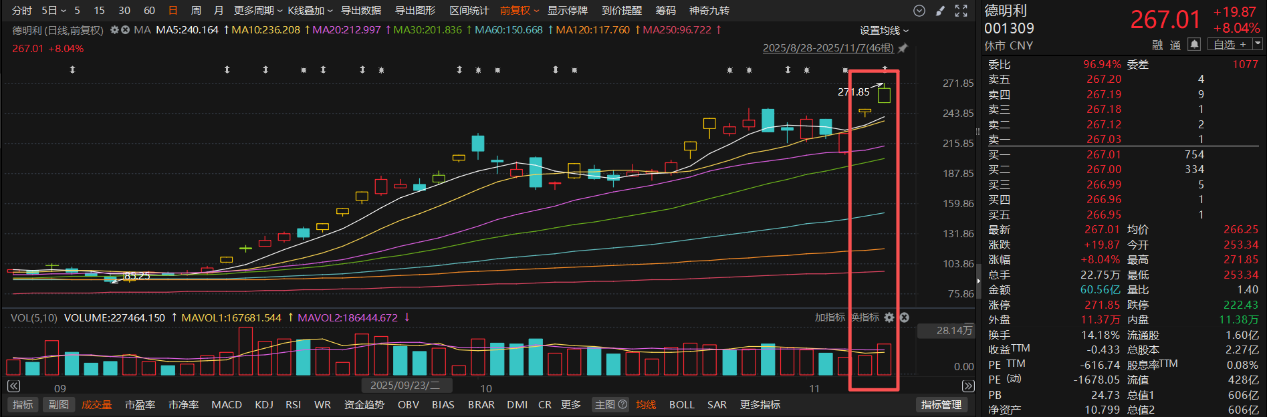
Task: Open 更多 sub-indicator list
Action: (x=571, y=404)
